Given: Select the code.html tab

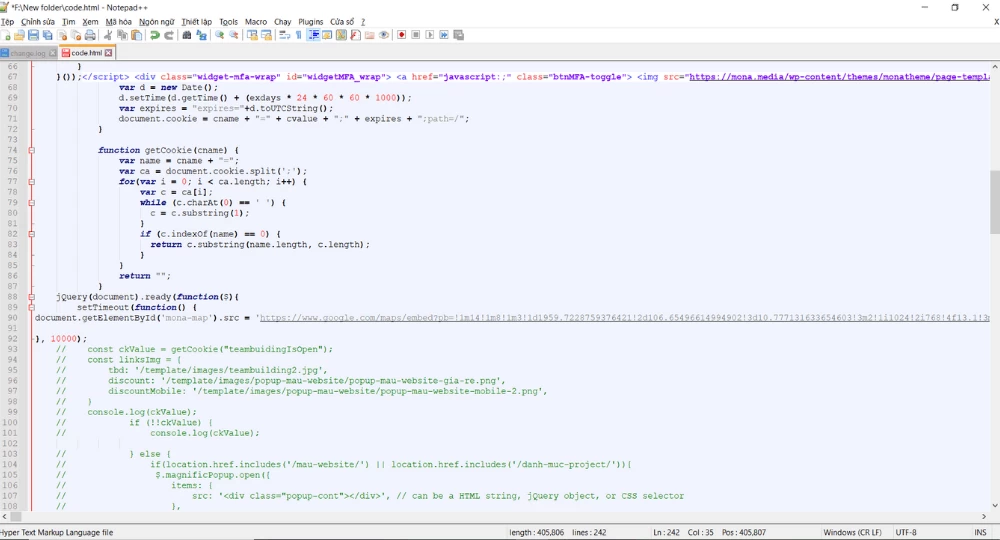Looking at the screenshot, I should point(86,53).
